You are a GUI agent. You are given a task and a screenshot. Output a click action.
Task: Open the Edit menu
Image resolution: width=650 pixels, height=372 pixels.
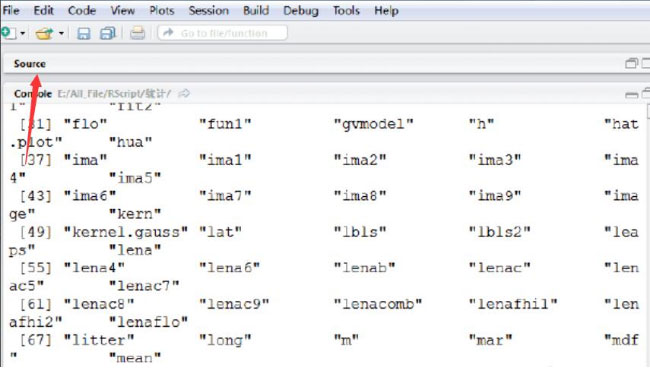click(x=44, y=10)
